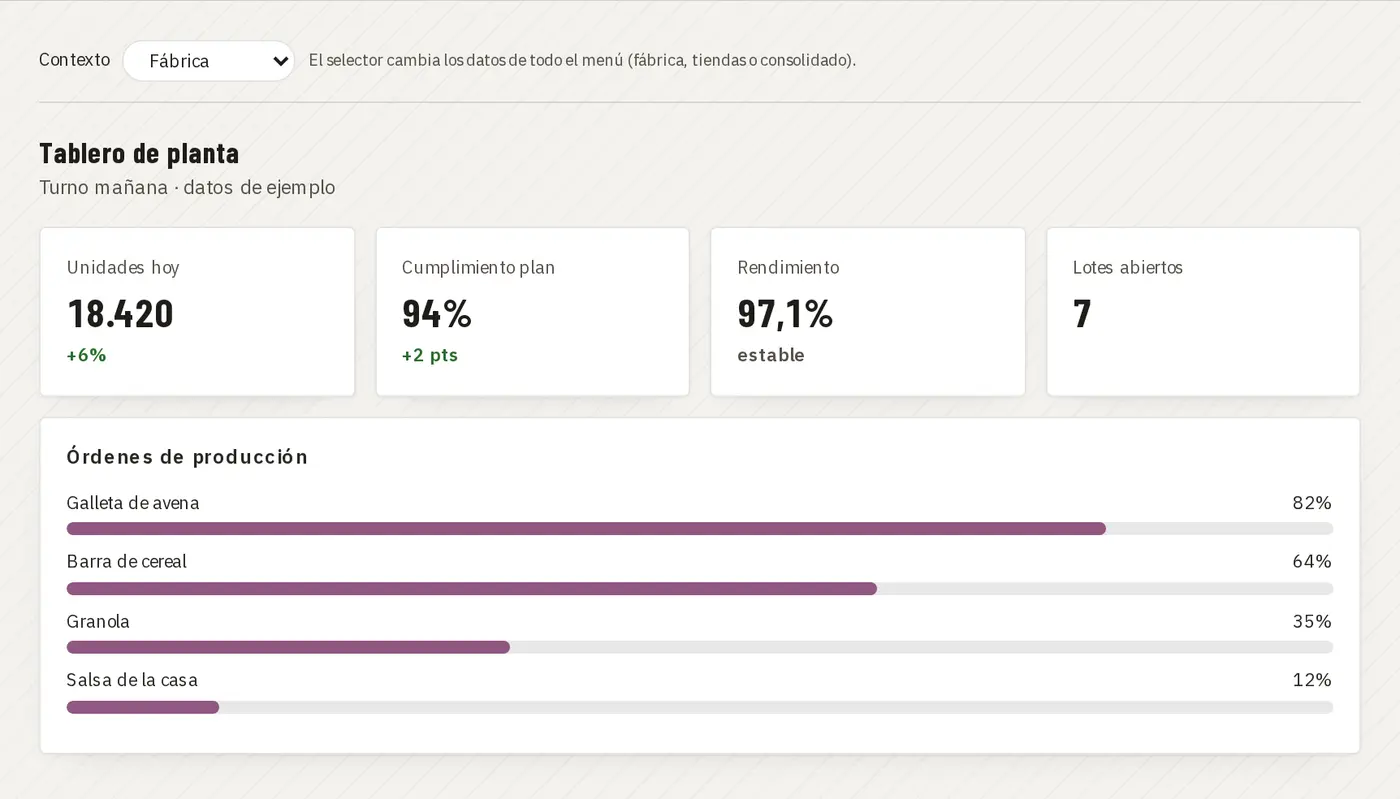Click the Granola order label
Viewport: 1400px width, 799px height.
98,621
